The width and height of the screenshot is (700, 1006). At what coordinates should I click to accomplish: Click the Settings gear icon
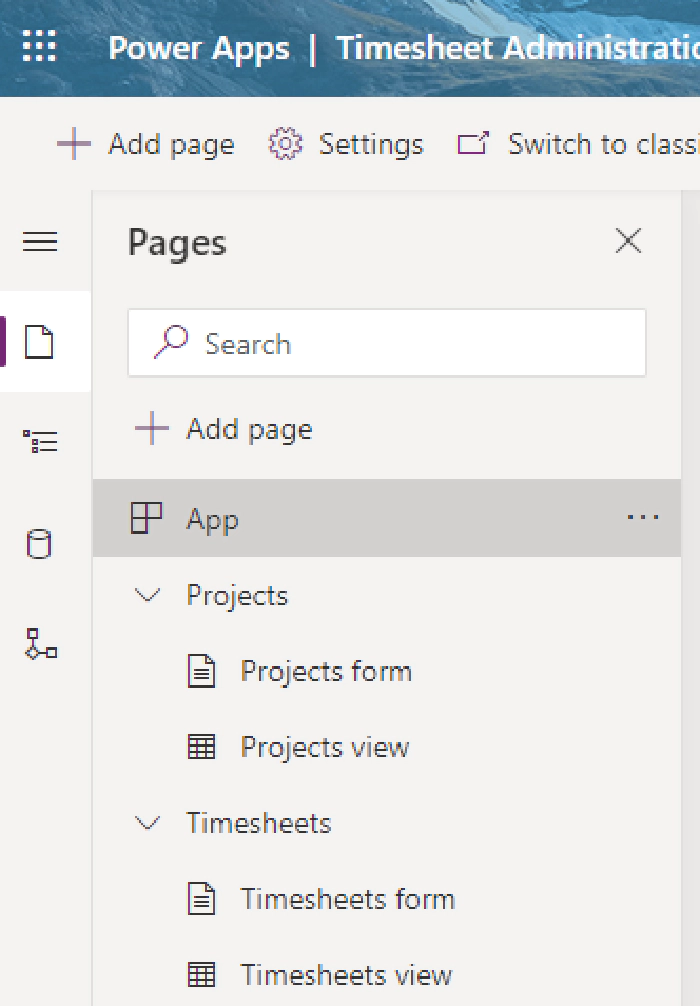click(x=285, y=144)
